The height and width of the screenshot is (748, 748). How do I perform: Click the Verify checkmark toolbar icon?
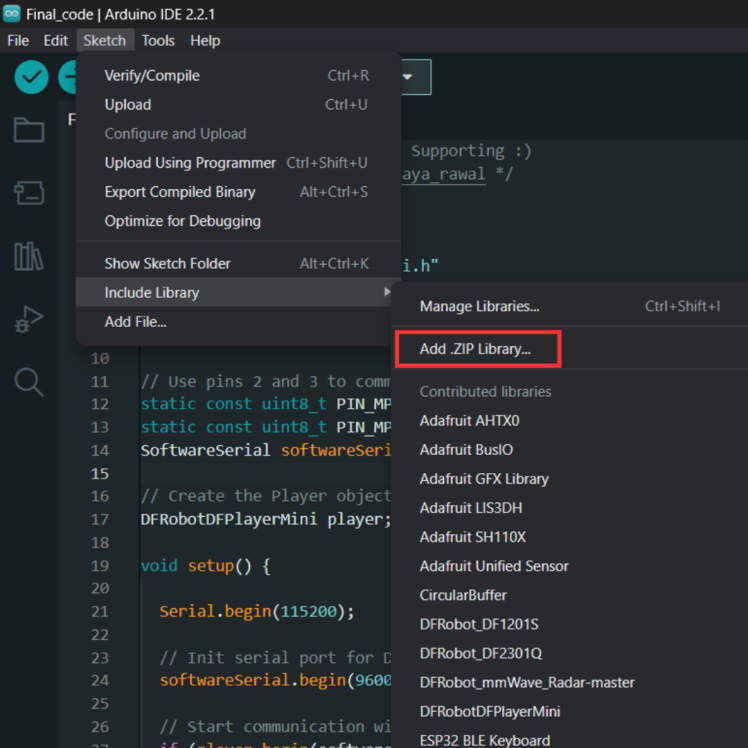click(31, 77)
